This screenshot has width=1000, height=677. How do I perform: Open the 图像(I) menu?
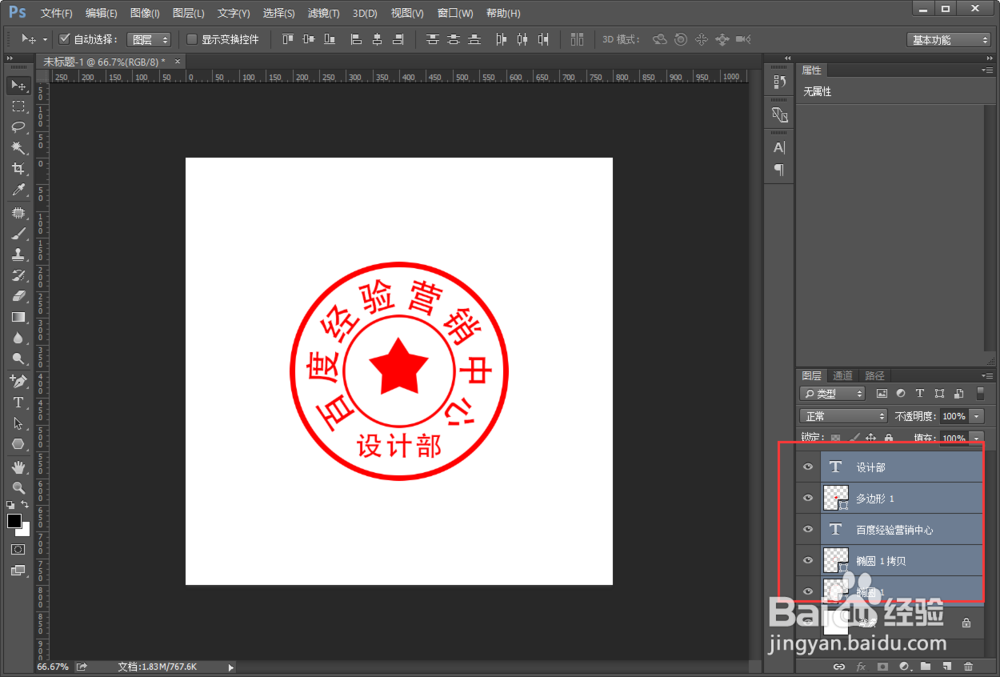coord(145,13)
